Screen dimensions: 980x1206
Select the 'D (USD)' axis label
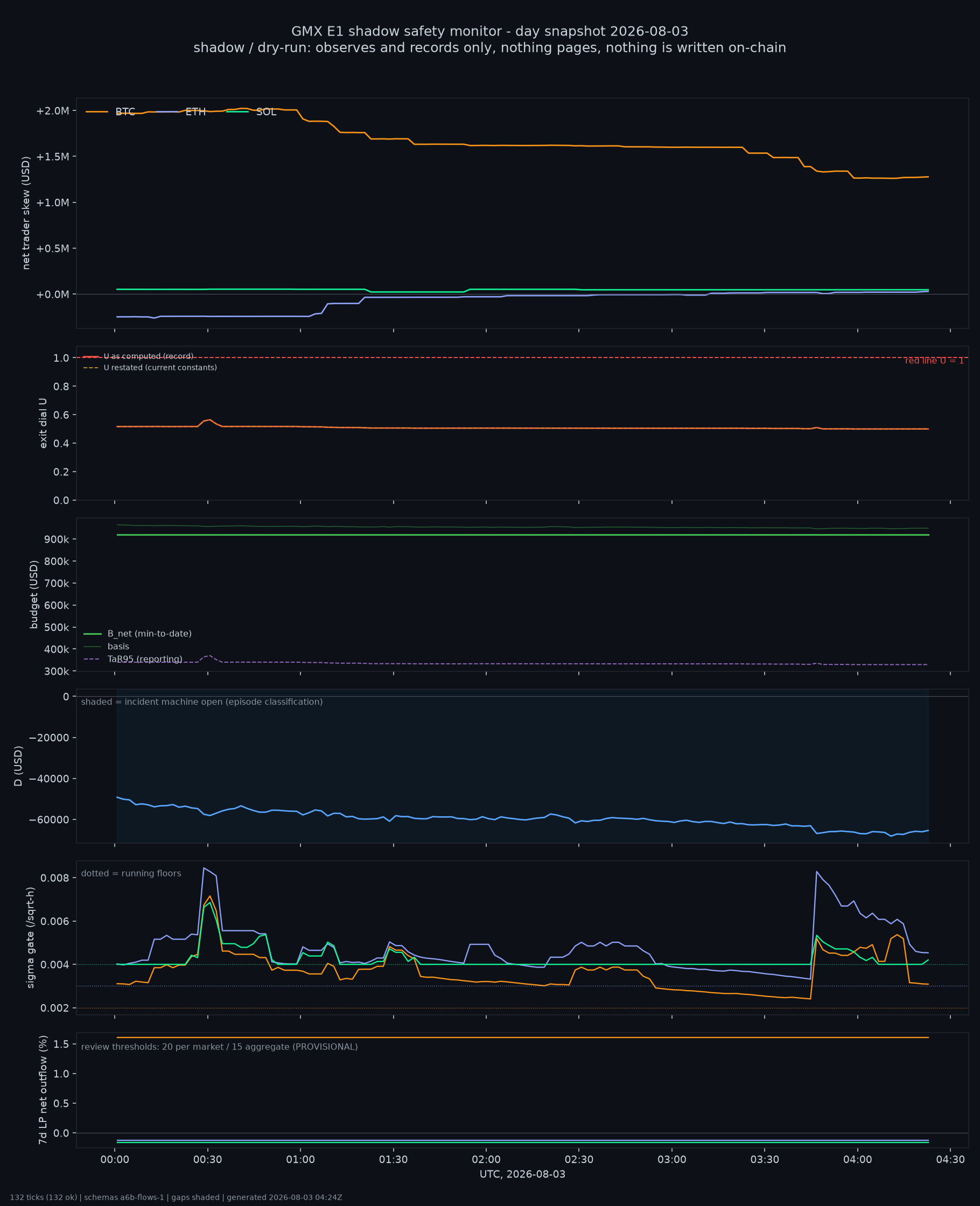[x=19, y=766]
